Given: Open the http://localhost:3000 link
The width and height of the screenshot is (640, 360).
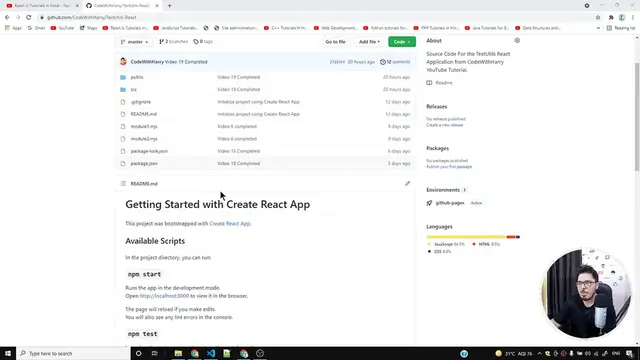Looking at the screenshot, I should click(164, 296).
